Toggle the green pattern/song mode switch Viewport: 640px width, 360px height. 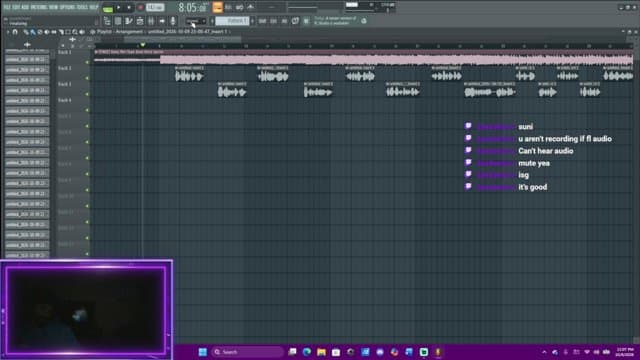(108, 8)
